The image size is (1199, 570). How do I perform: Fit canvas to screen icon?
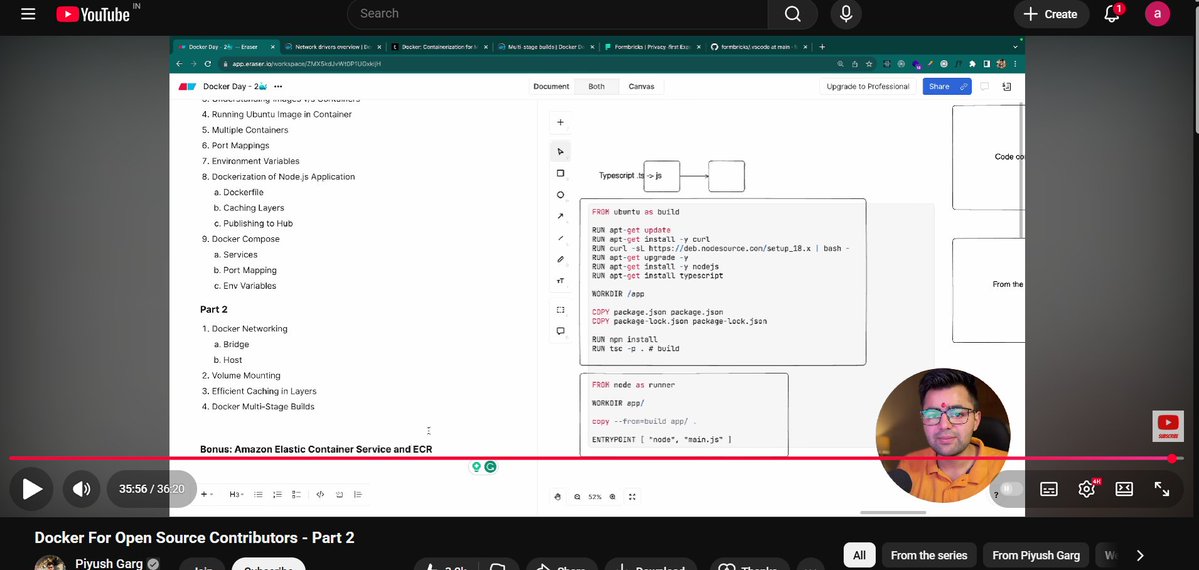(632, 497)
